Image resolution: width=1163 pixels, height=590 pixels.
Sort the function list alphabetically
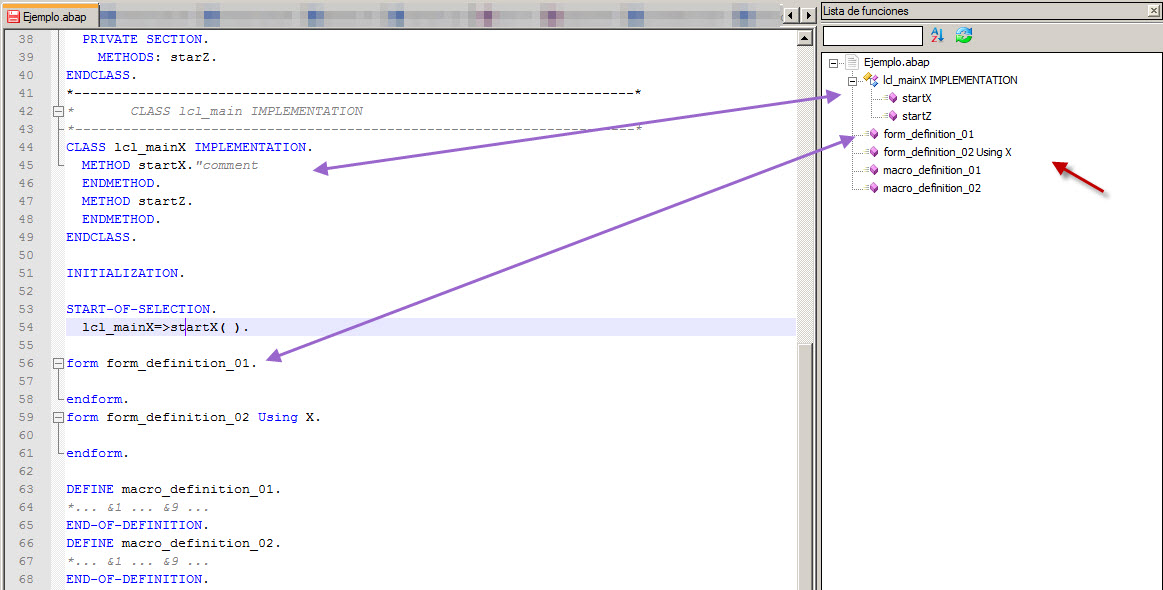click(937, 36)
